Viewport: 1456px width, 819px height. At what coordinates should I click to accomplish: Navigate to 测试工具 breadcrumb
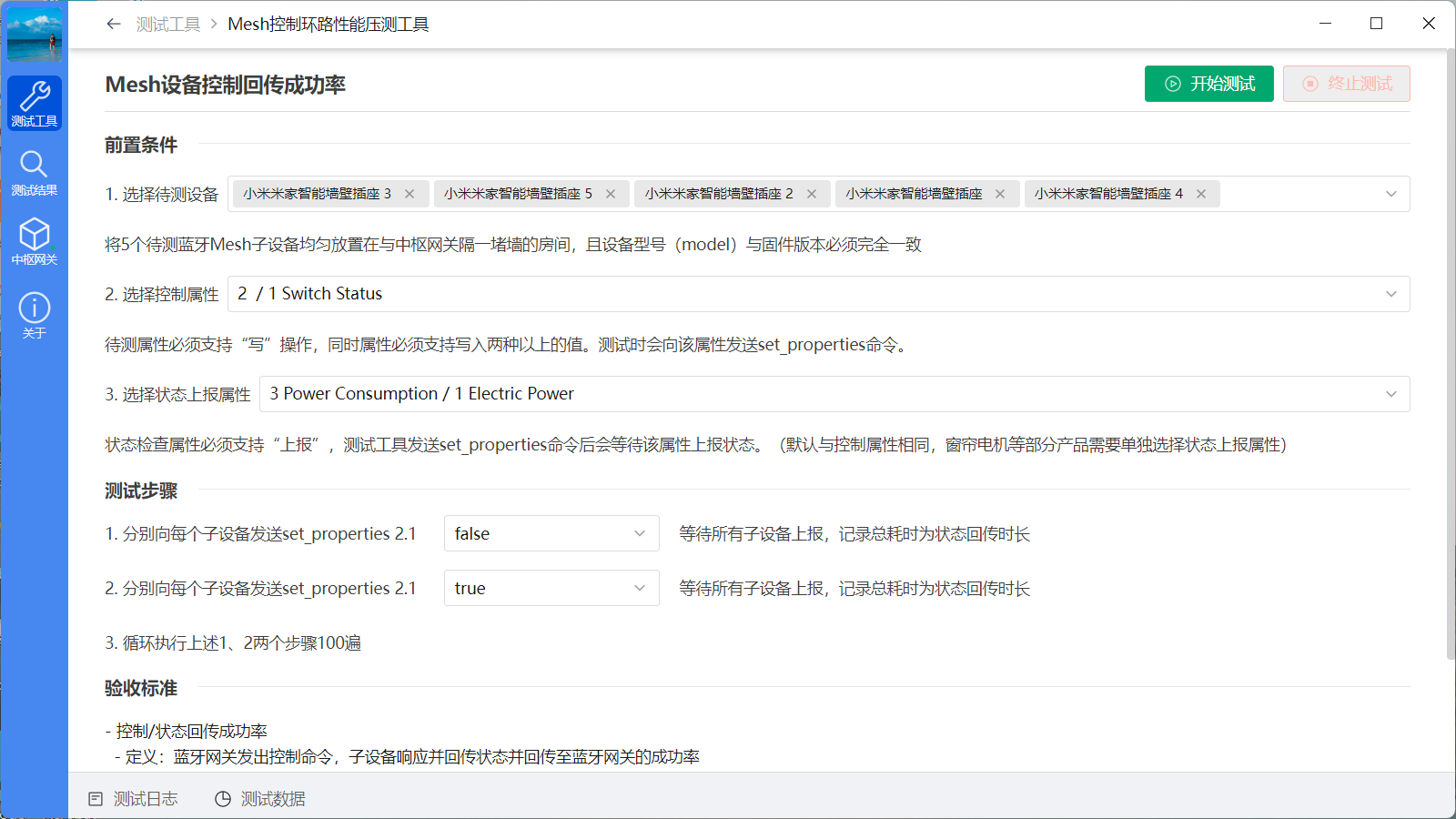[x=168, y=25]
